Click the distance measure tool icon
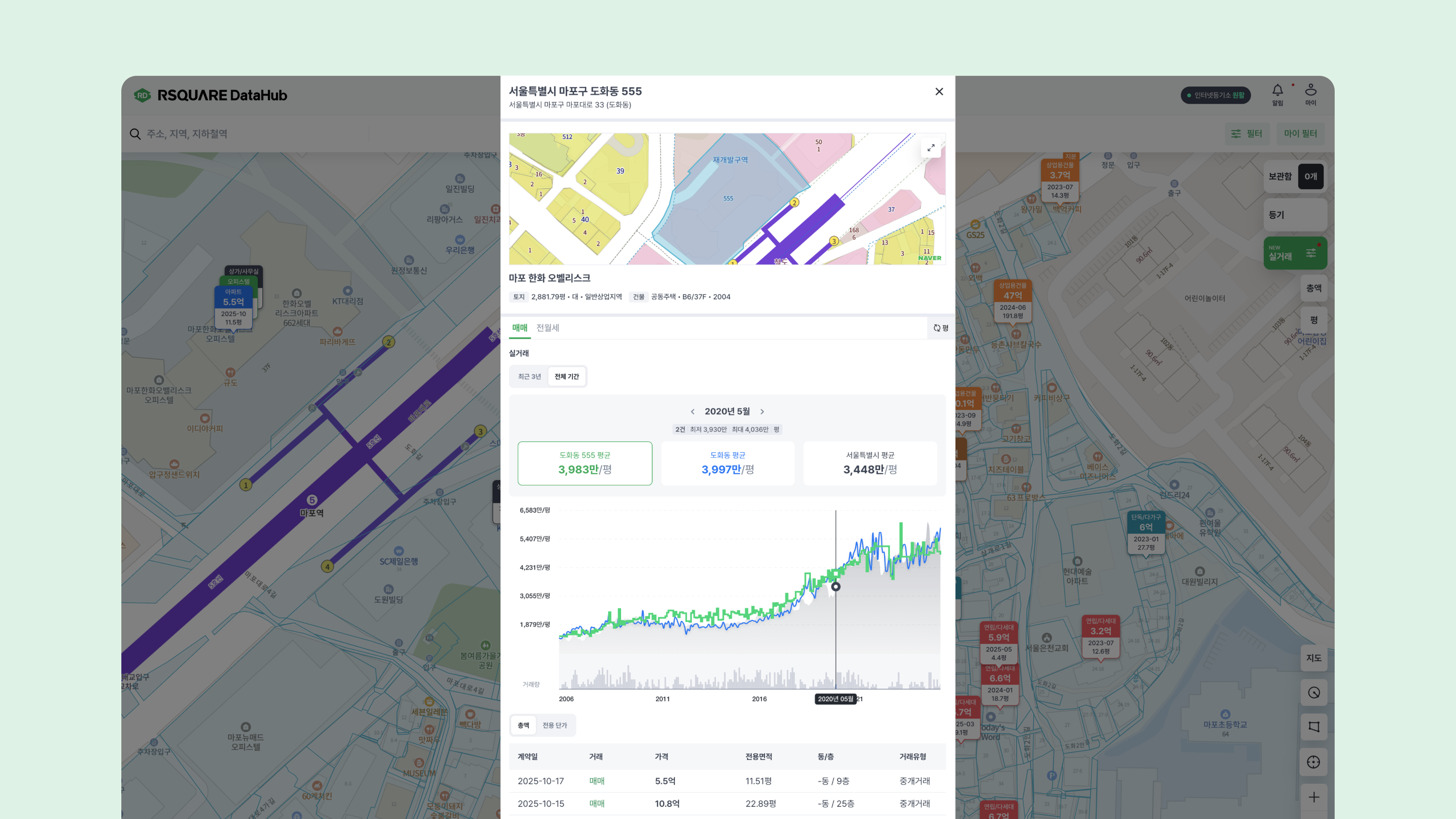 pos(1313,692)
